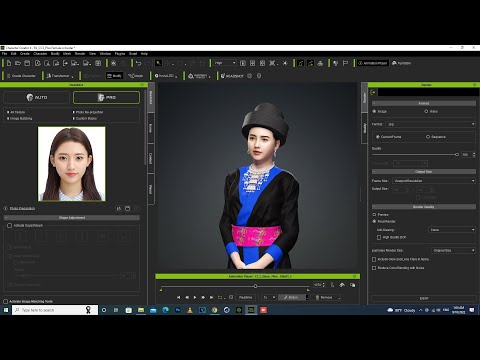
Task: Open the Help menu
Action: point(144,54)
